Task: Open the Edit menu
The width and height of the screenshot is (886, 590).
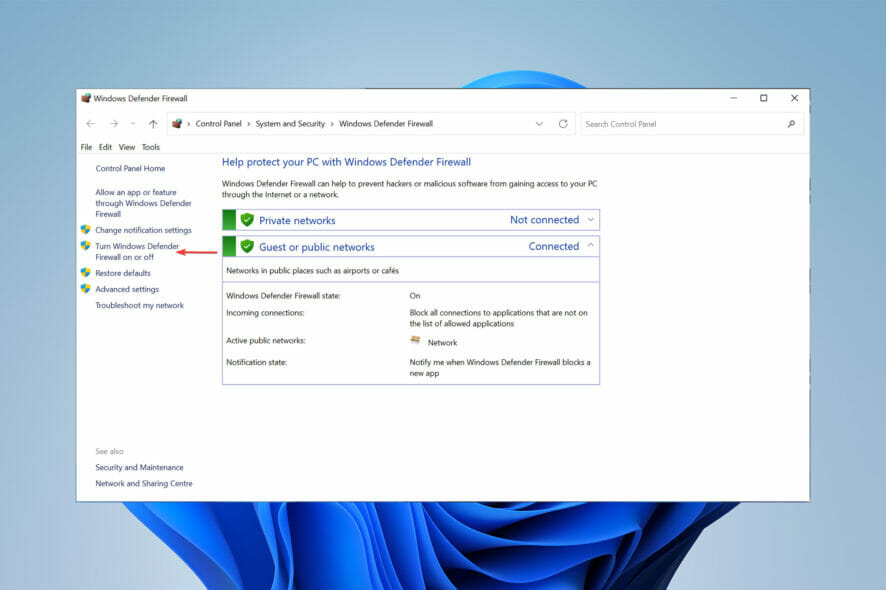Action: pyautogui.click(x=105, y=147)
